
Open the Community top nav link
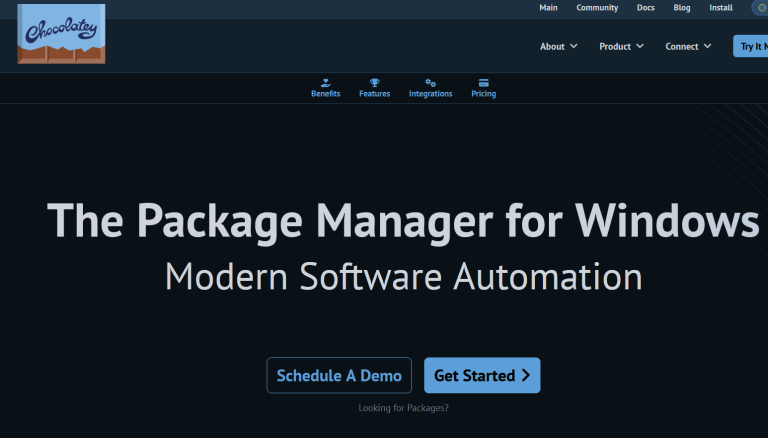tap(597, 8)
